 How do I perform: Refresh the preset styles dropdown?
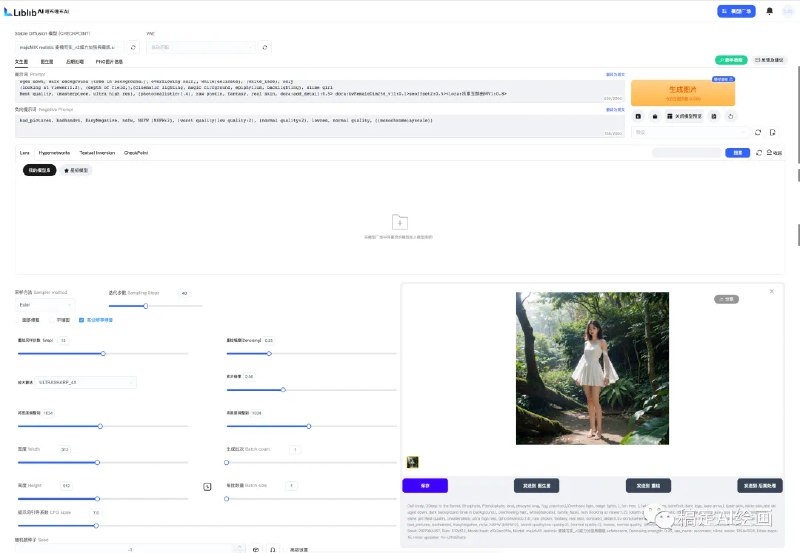pos(758,132)
